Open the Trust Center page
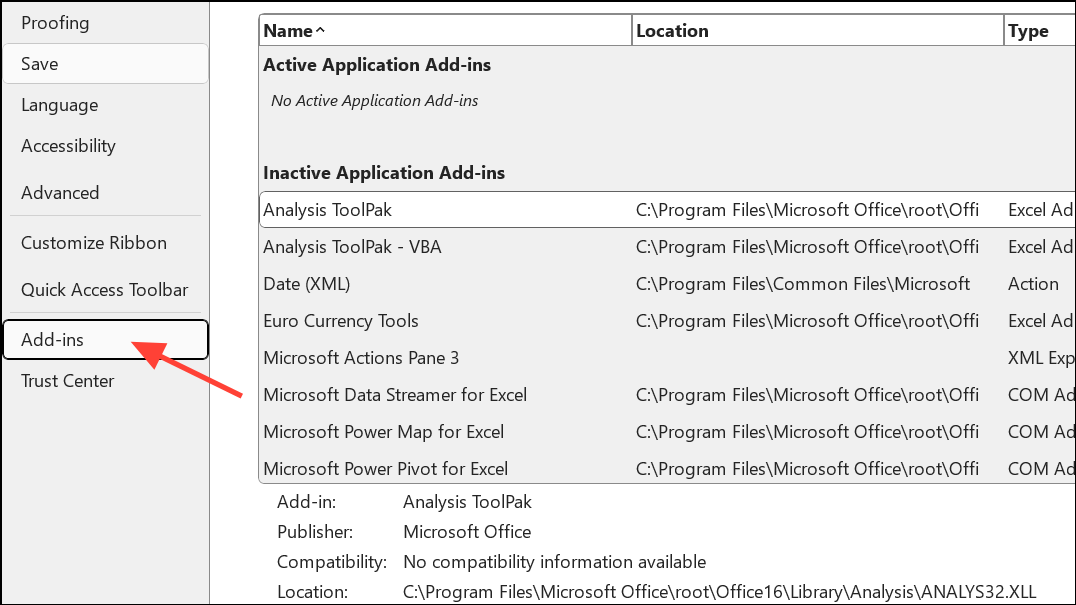The width and height of the screenshot is (1076, 605). pyautogui.click(x=67, y=380)
